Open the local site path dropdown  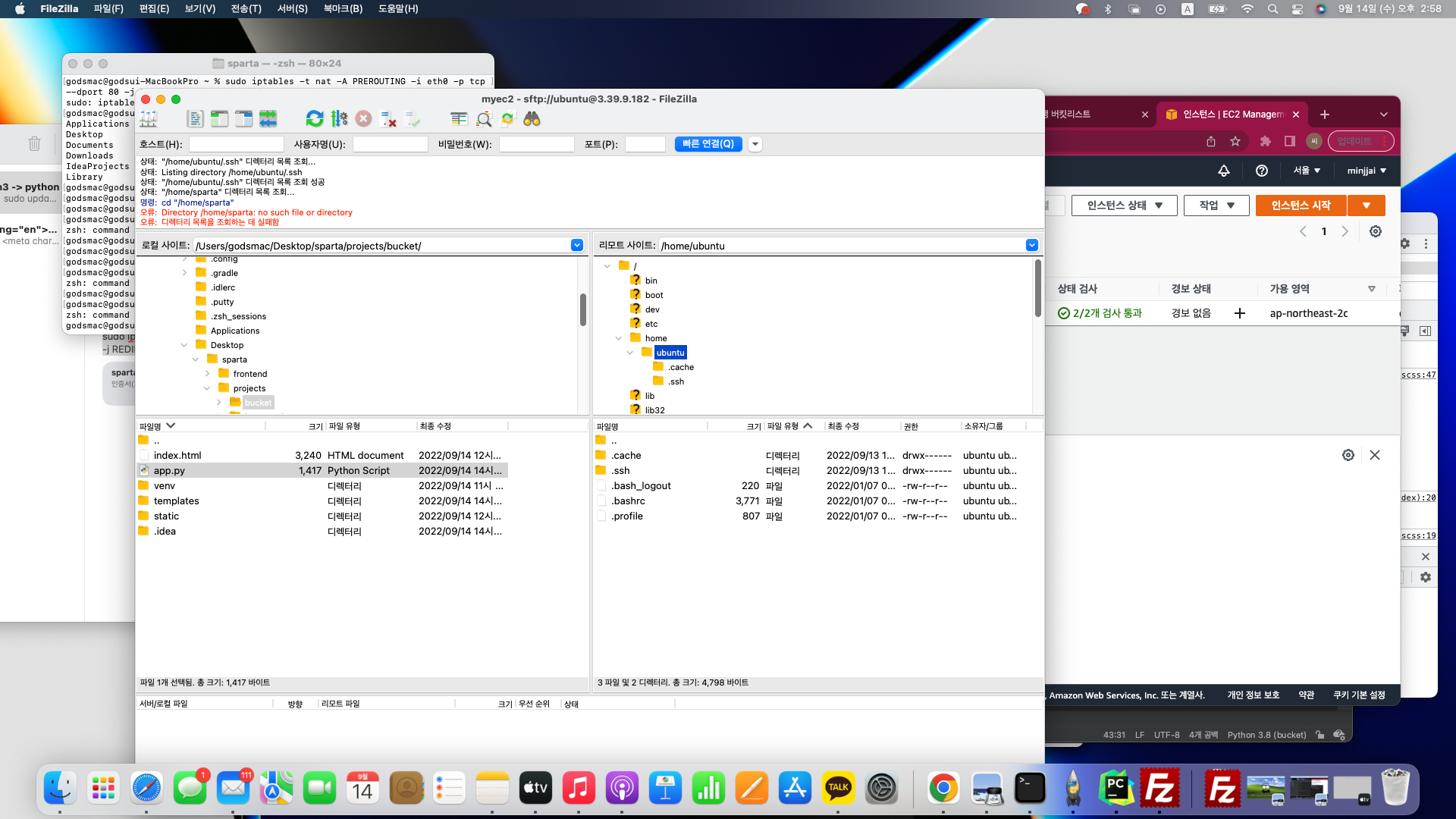[577, 245]
